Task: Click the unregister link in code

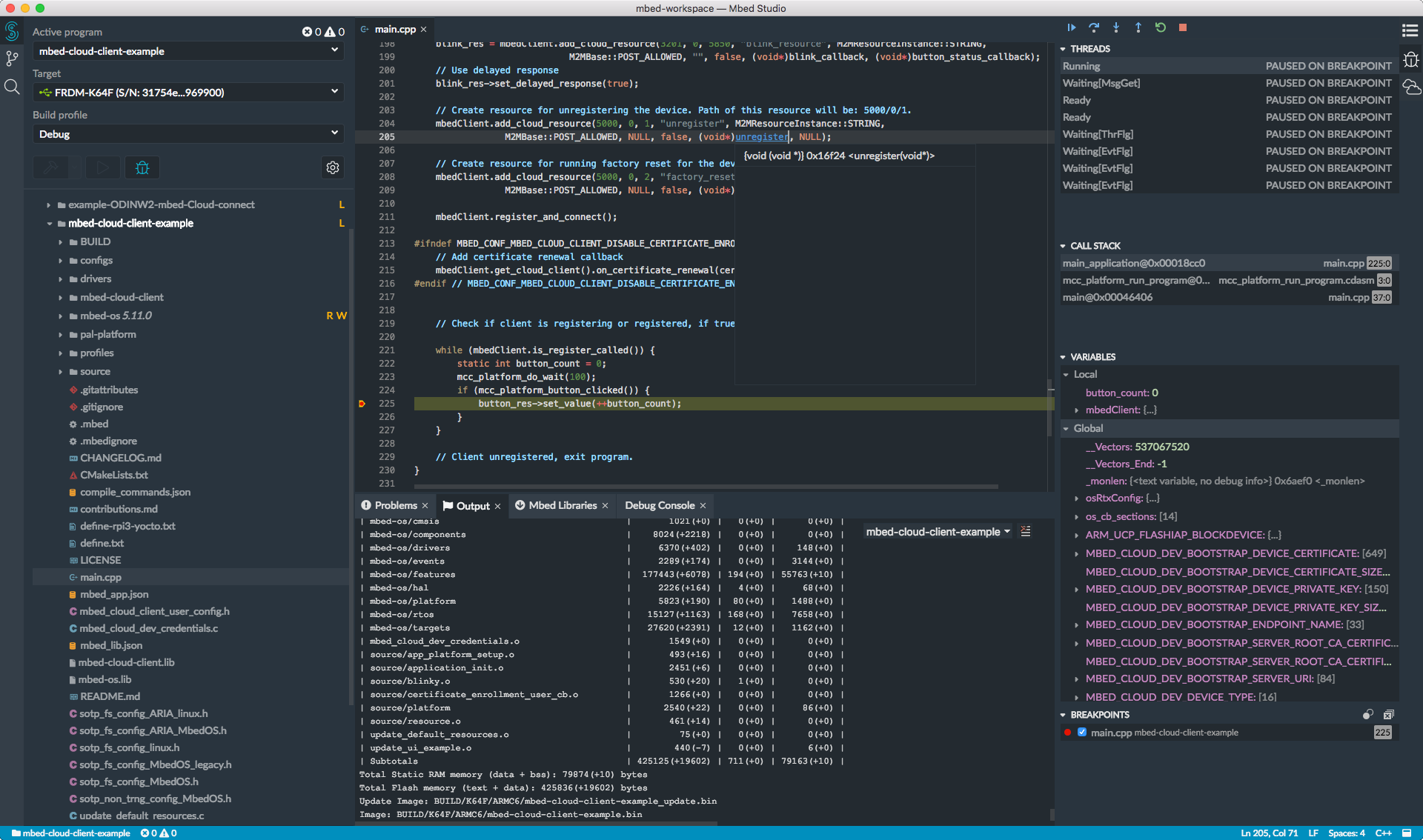Action: pos(761,137)
